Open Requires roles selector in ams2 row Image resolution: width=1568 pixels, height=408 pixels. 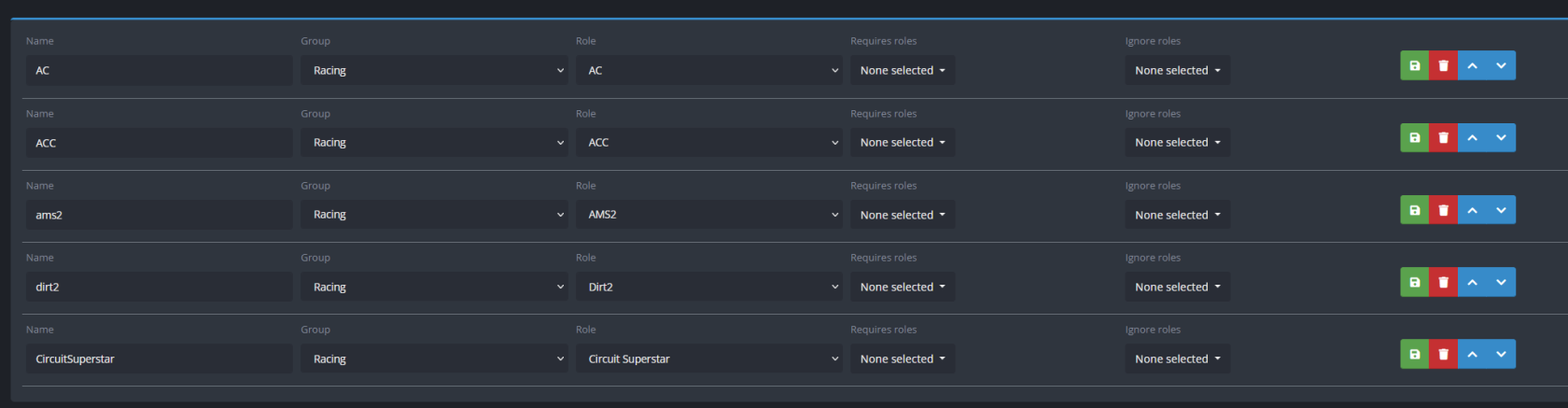[902, 215]
